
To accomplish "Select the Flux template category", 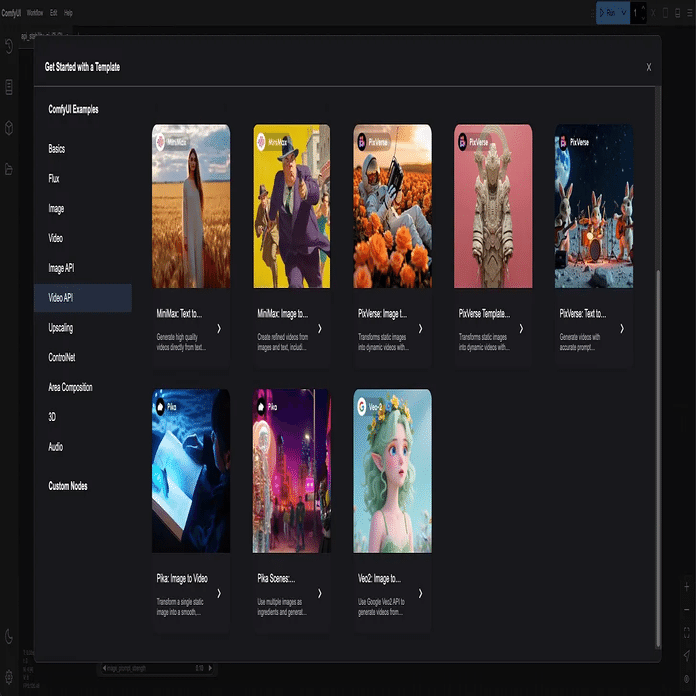I will pos(83,178).
